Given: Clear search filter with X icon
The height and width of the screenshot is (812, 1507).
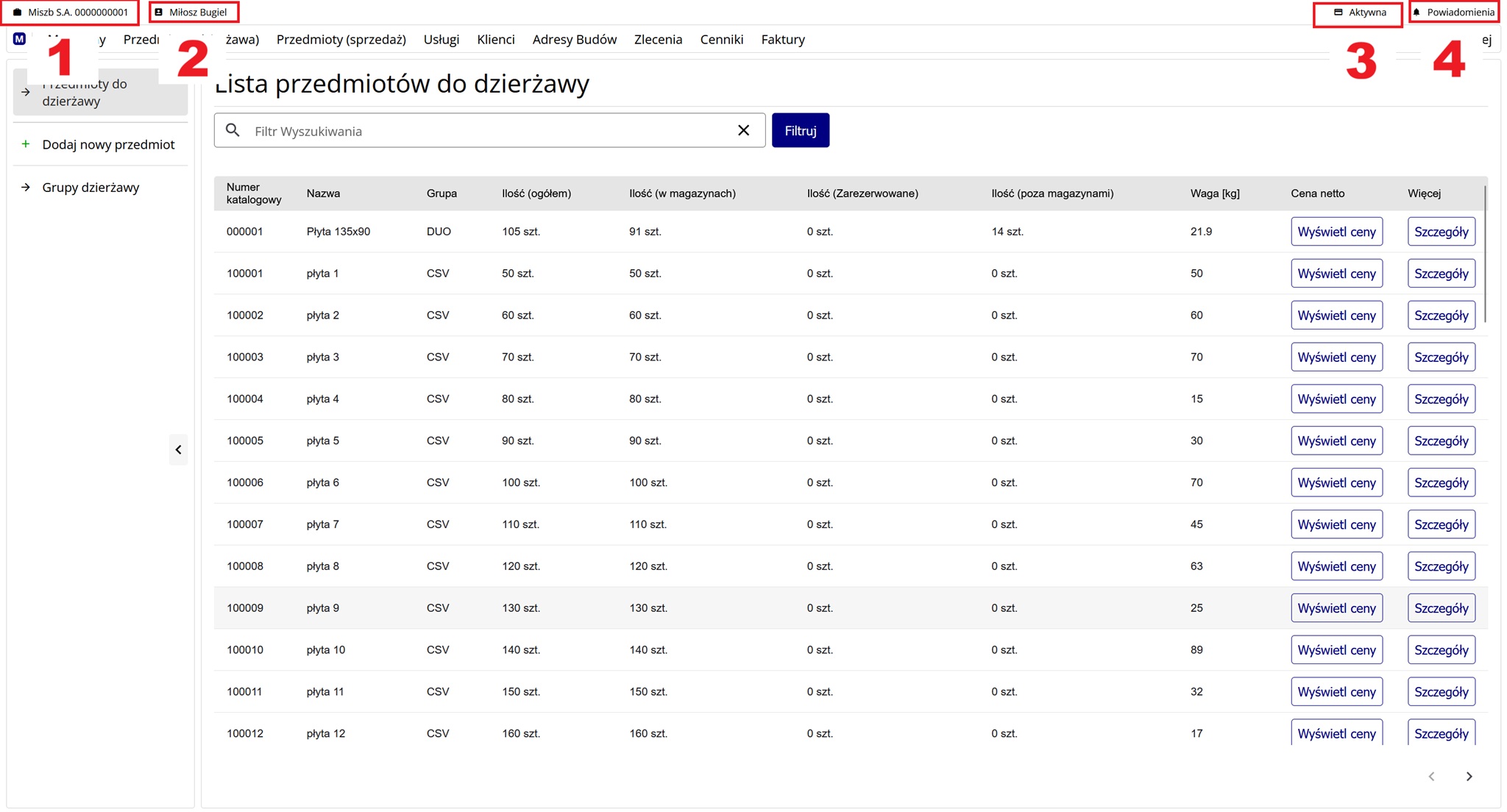Looking at the screenshot, I should click(743, 130).
